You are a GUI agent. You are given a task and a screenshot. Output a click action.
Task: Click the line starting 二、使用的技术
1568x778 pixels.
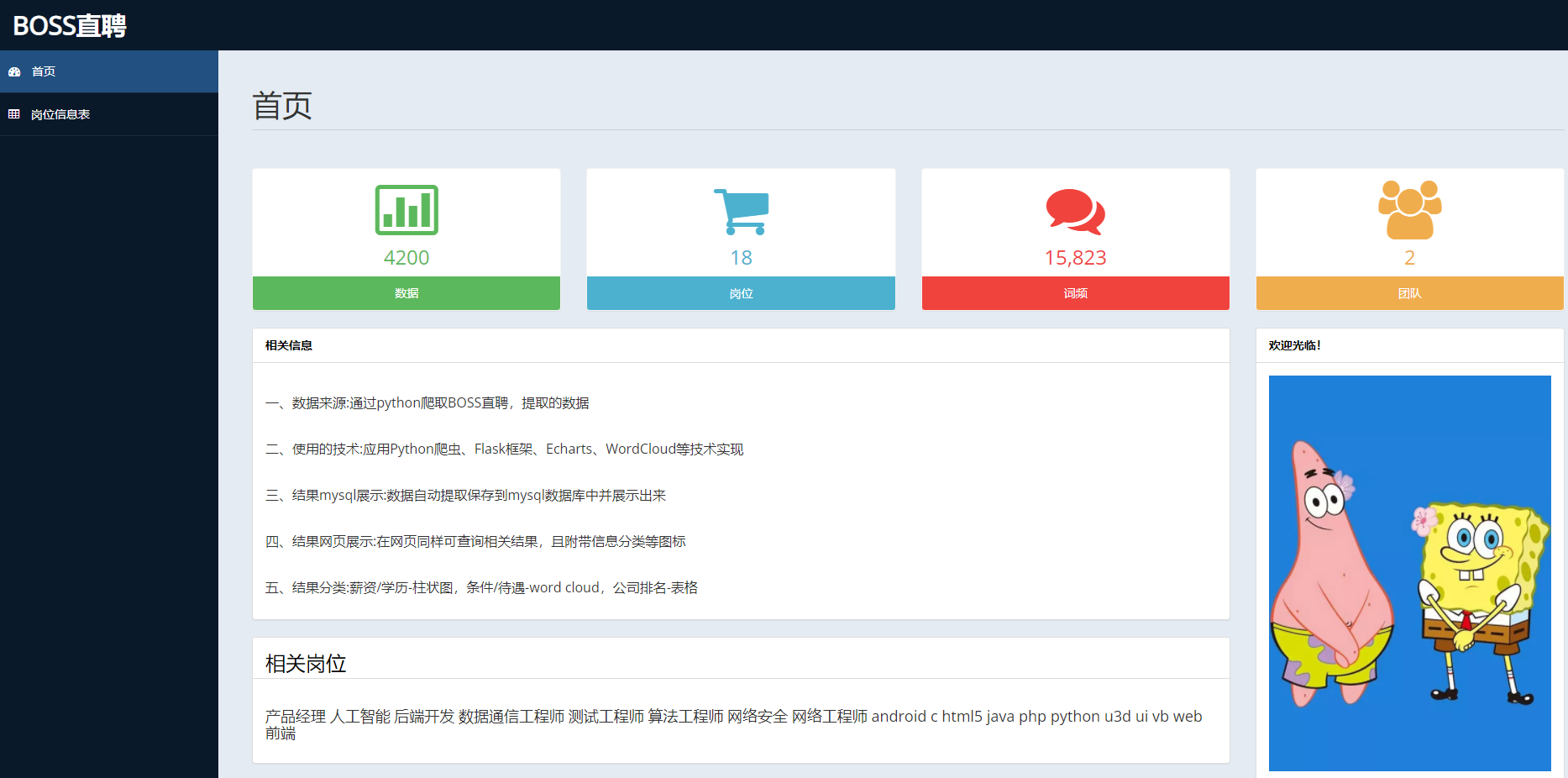[505, 449]
